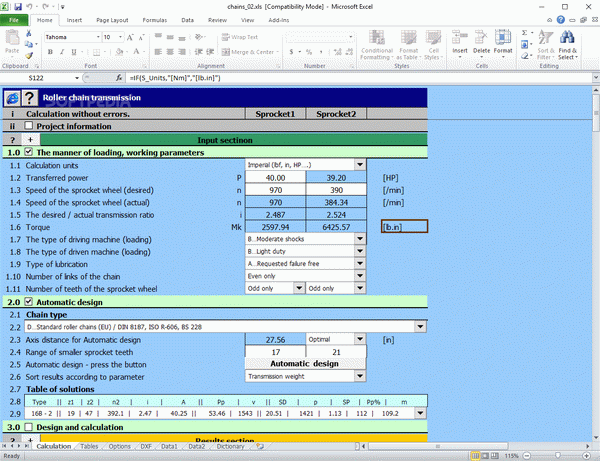Click the fill color bucket icon
Viewport: 600px width, 461px height.
pos(119,52)
